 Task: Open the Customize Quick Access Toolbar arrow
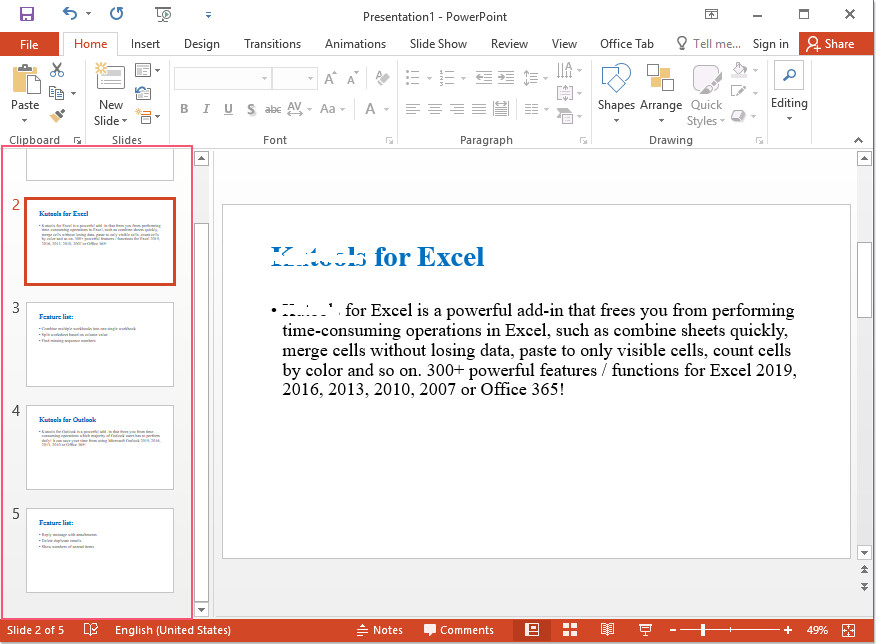208,15
